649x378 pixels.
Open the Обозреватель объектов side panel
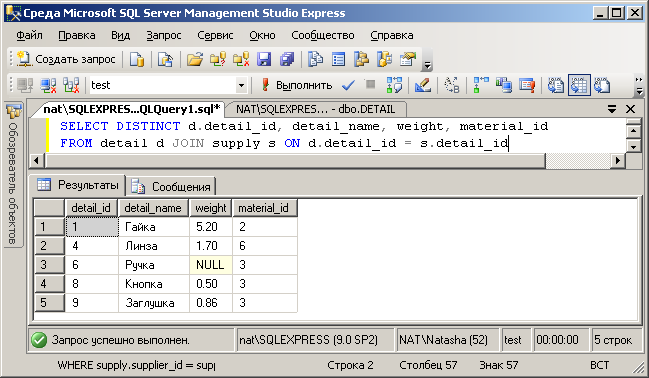pyautogui.click(x=13, y=176)
